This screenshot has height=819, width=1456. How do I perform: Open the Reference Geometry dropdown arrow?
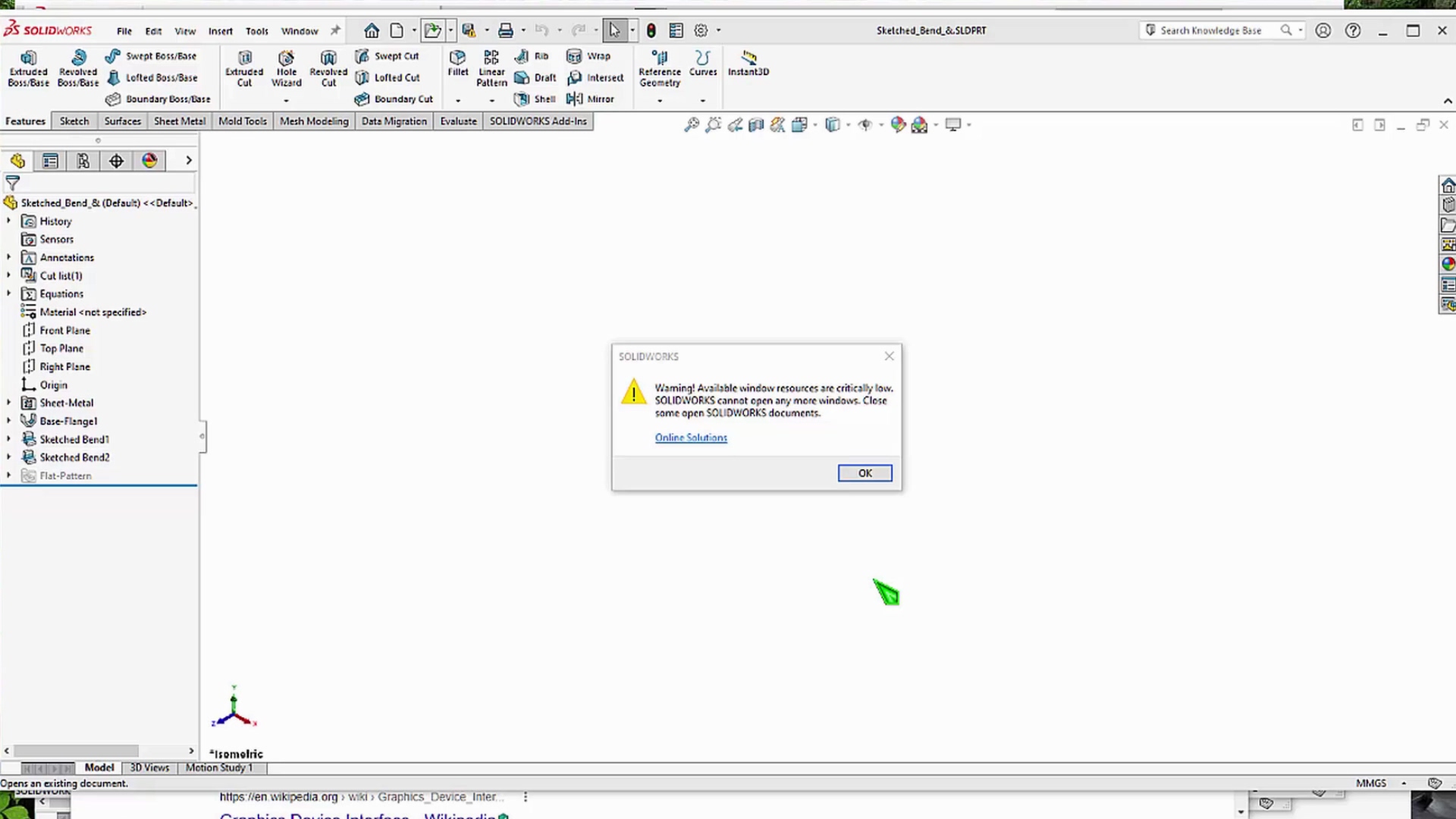point(659,100)
